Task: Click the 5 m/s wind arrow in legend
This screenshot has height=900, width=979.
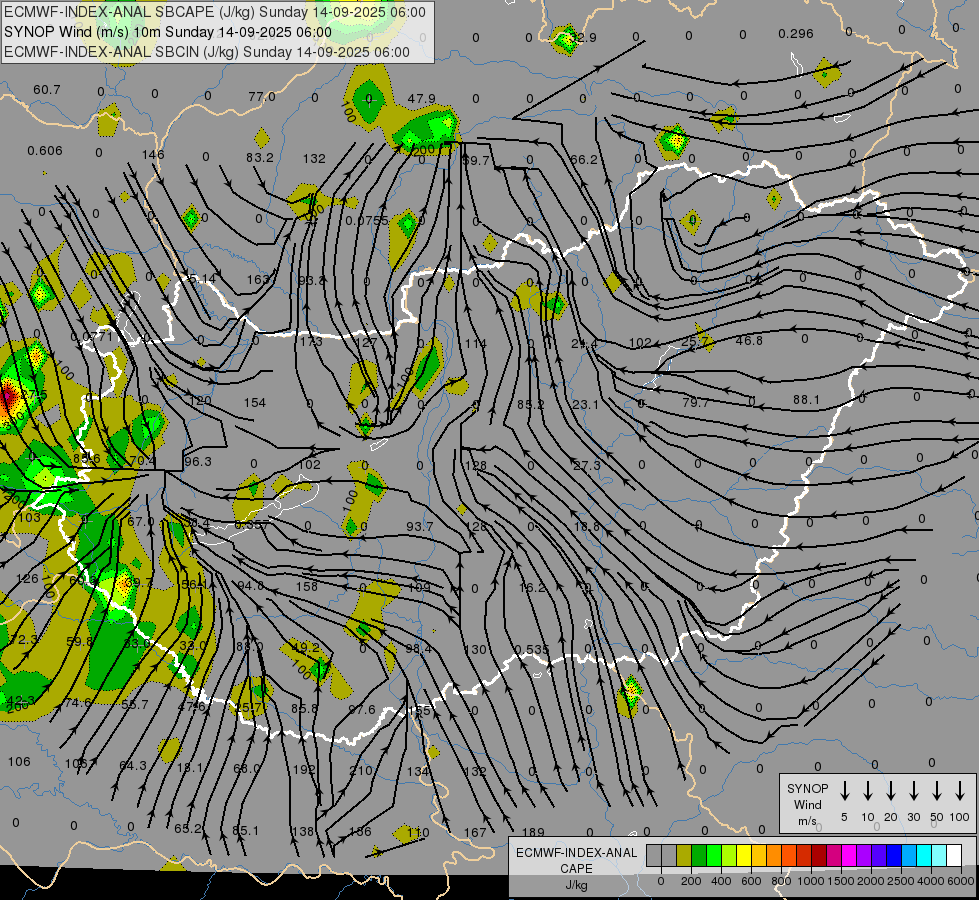Action: pos(845,791)
